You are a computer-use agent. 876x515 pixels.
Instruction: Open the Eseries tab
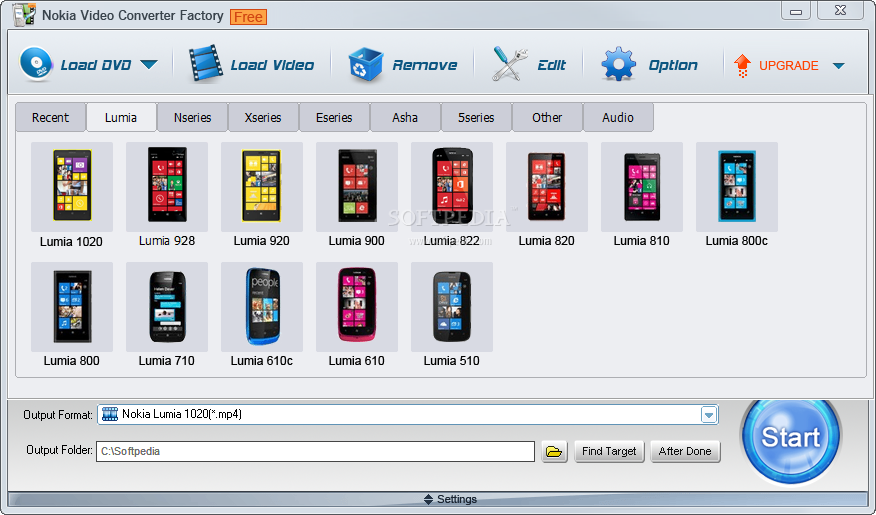[334, 117]
